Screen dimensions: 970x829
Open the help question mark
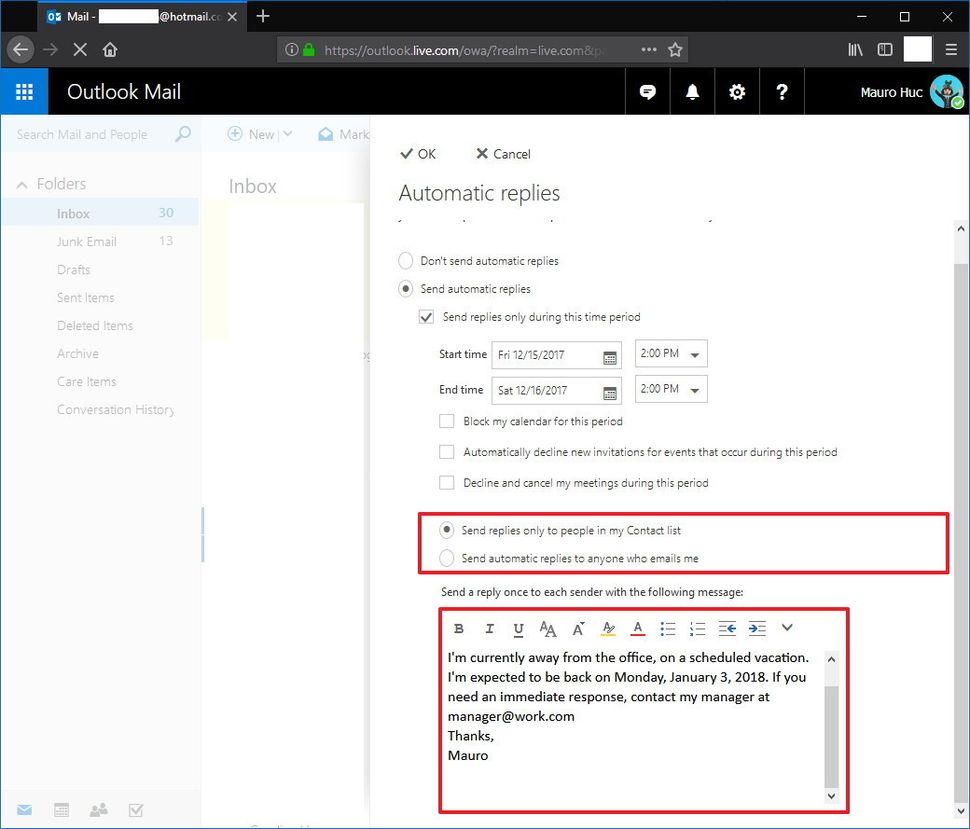[x=781, y=92]
